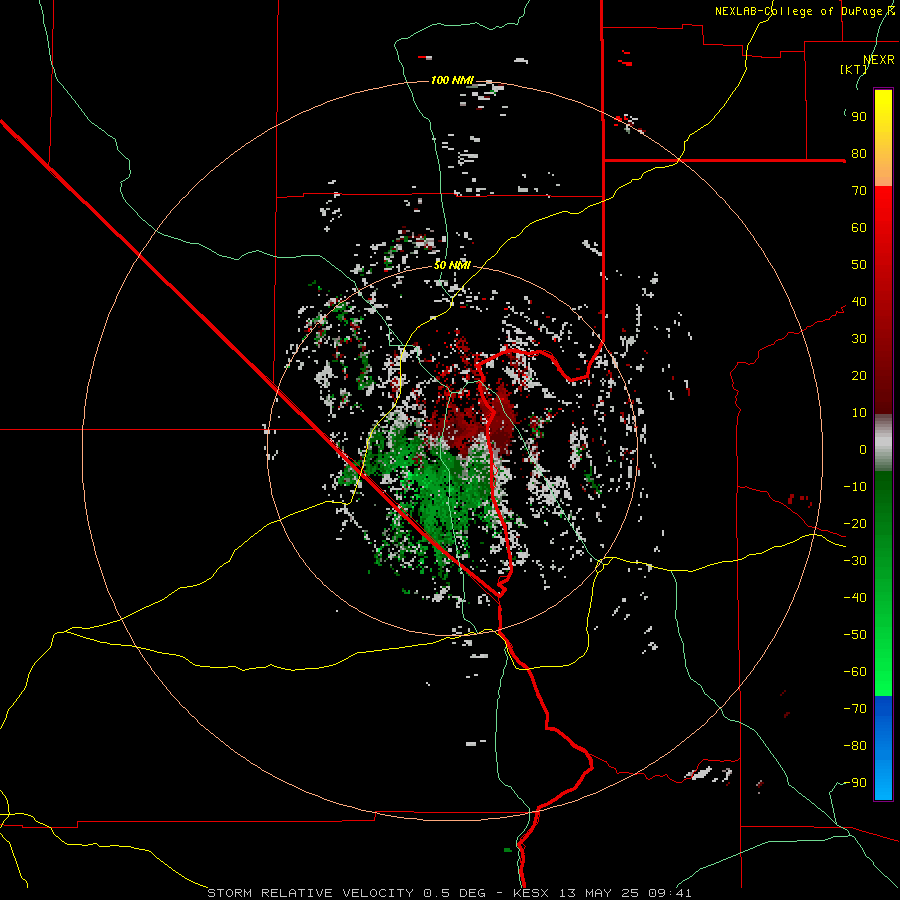Click the Storm Relative Velocity KESX caption
Image resolution: width=900 pixels, height=900 pixels.
449,893
